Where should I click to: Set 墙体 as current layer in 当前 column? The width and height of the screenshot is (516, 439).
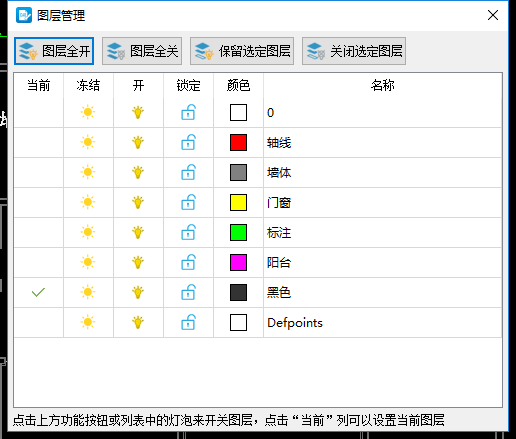point(39,172)
